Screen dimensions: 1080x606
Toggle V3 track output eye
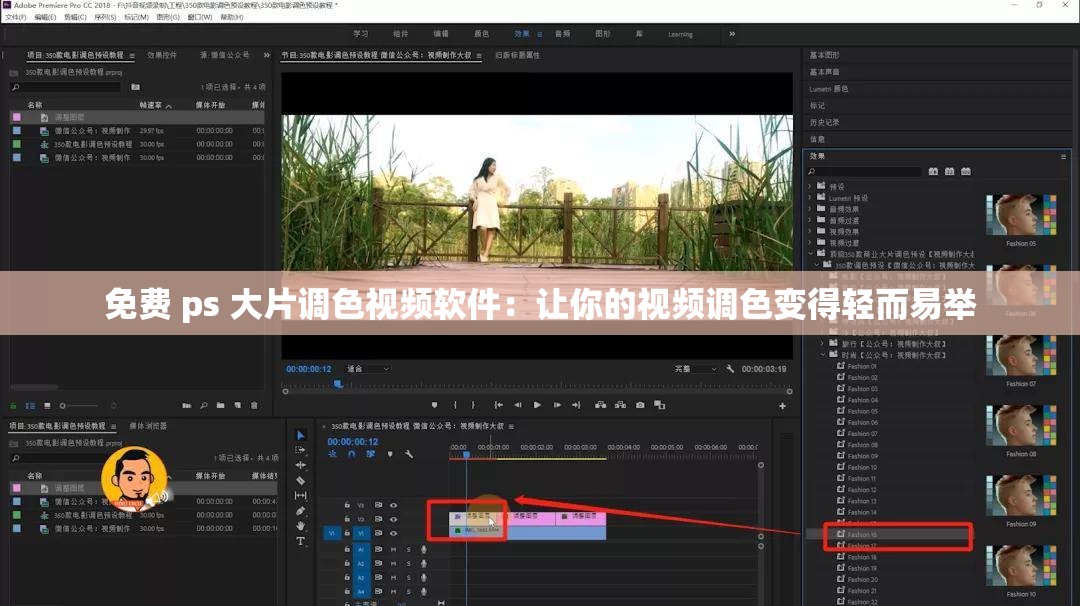[393, 505]
